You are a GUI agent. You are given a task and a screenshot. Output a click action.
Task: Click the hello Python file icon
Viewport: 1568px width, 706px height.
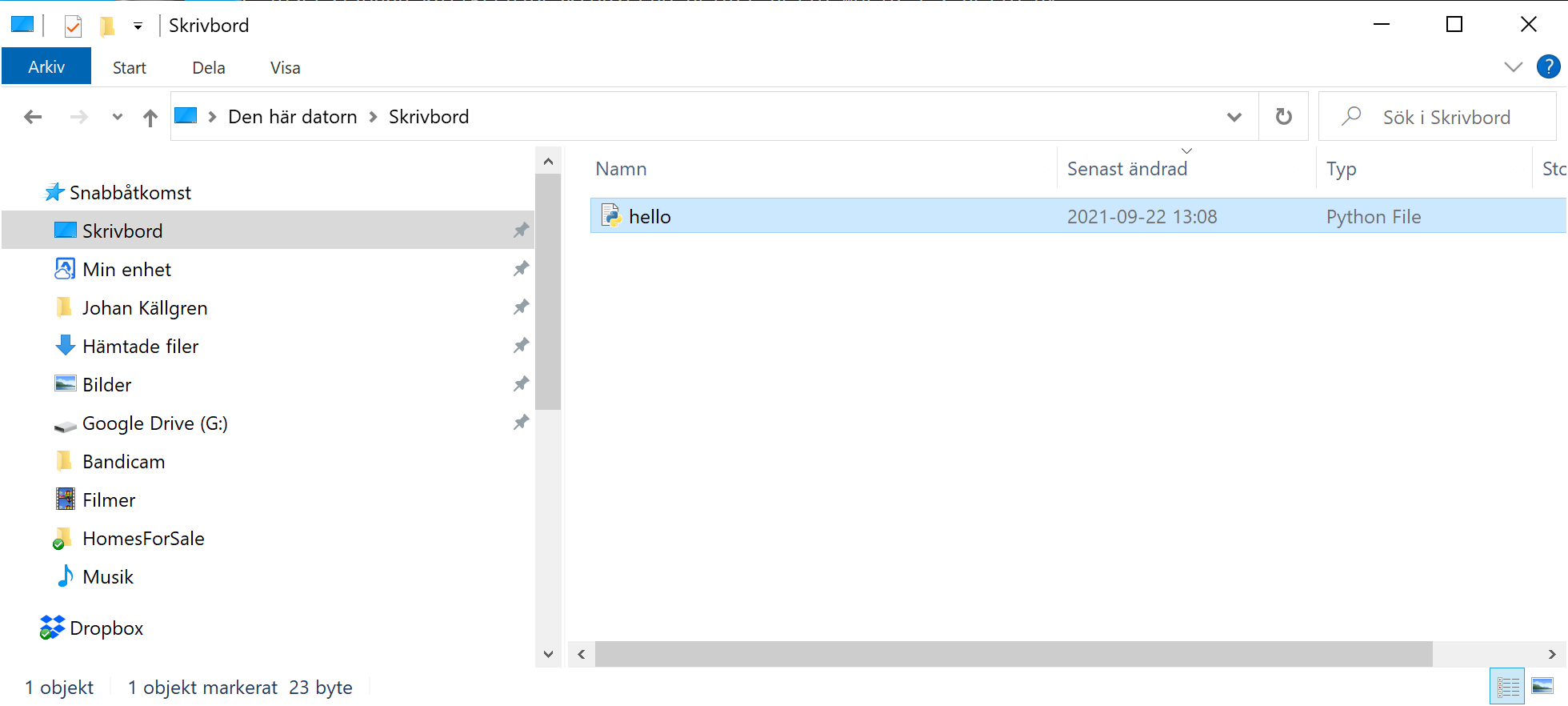coord(611,216)
